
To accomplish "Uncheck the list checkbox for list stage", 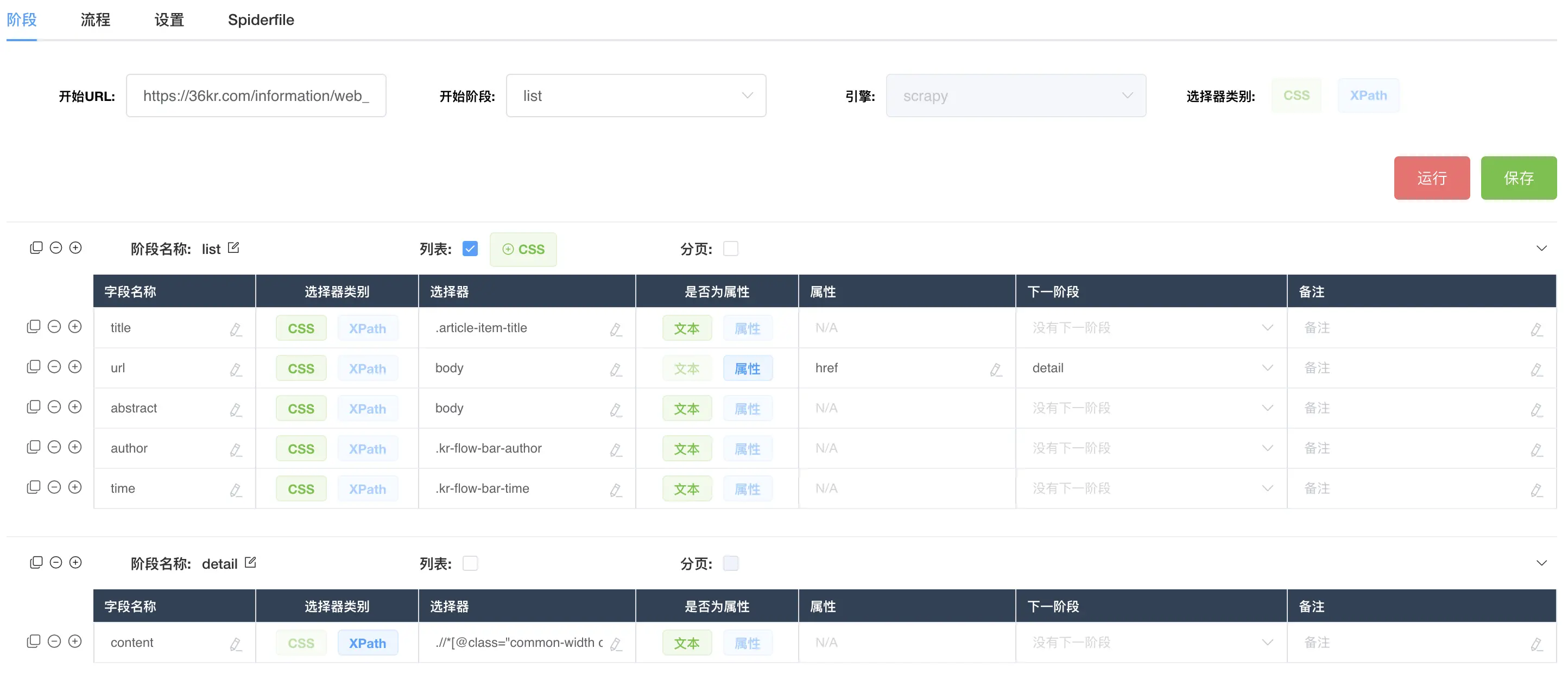I will coord(470,249).
